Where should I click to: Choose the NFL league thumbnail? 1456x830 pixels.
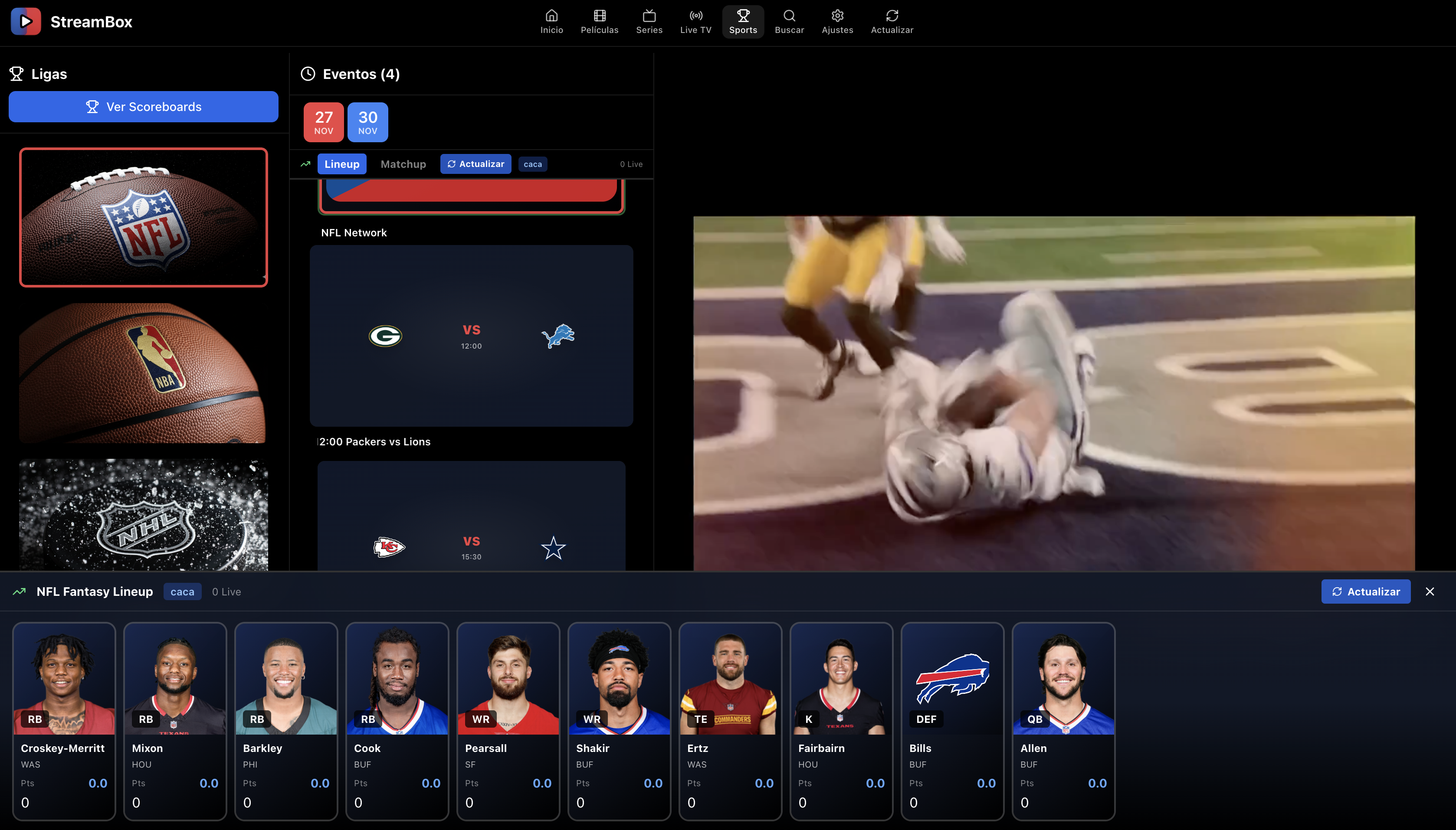point(143,217)
